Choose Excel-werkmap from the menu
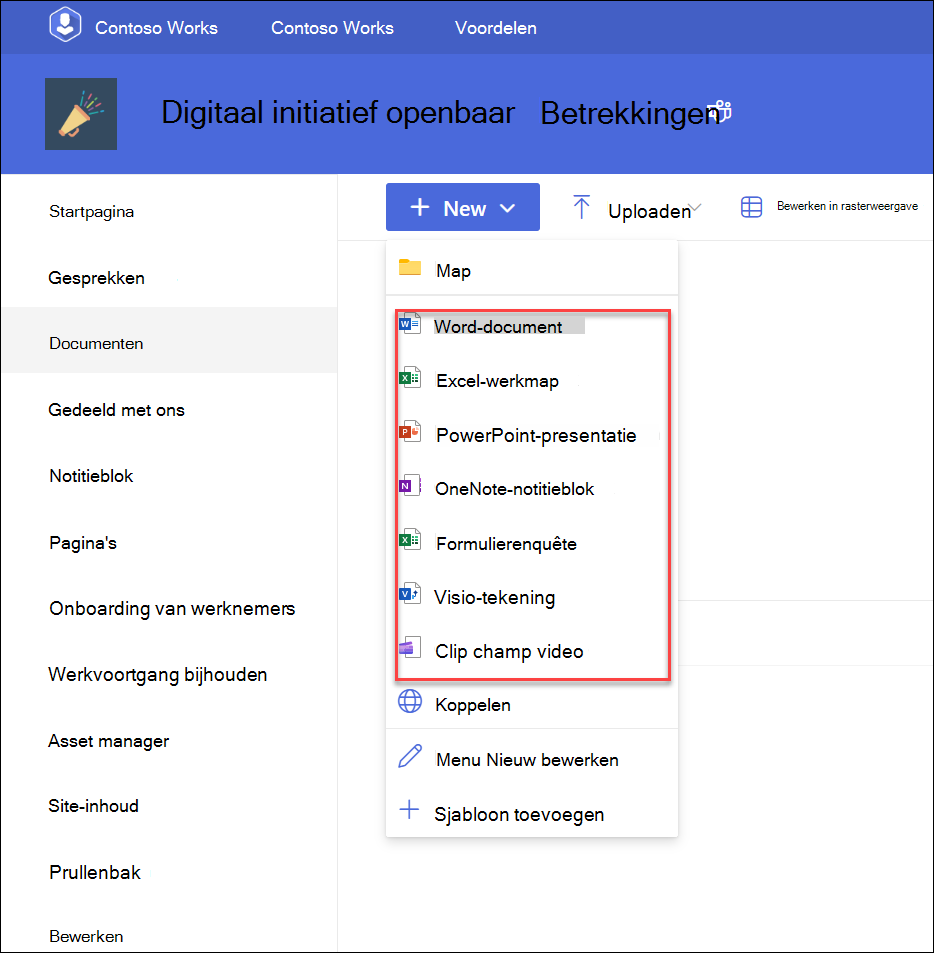This screenshot has height=953, width=934. click(532, 380)
